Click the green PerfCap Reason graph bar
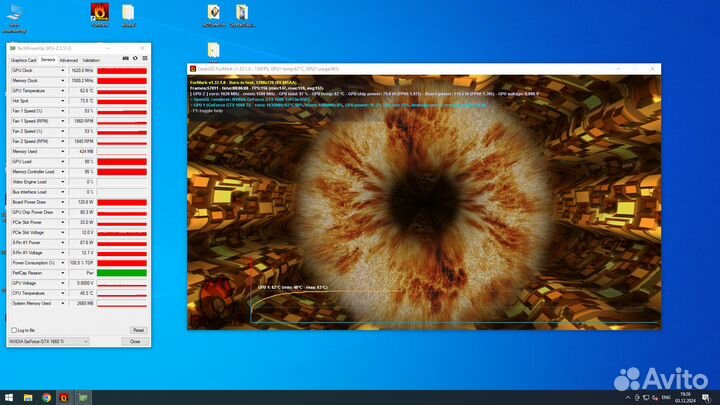This screenshot has height=405, width=720. pyautogui.click(x=121, y=273)
